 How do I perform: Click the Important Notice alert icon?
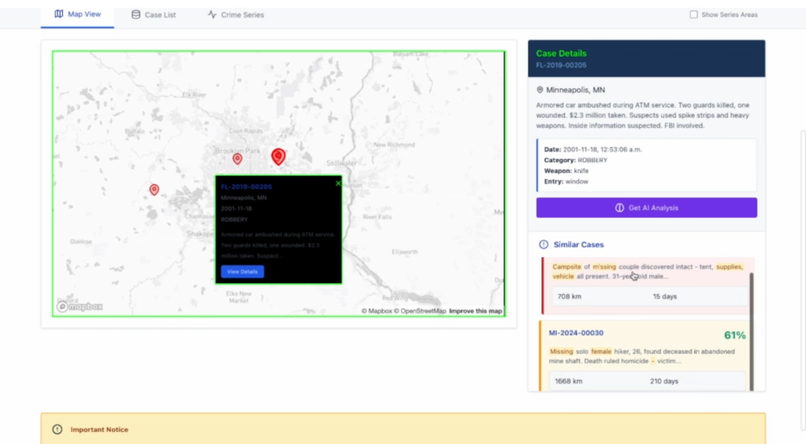click(x=57, y=429)
